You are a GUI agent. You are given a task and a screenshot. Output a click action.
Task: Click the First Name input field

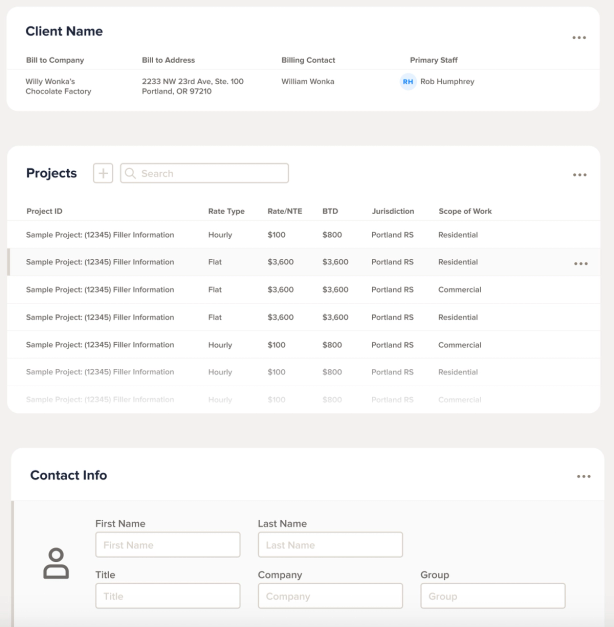pyautogui.click(x=168, y=545)
